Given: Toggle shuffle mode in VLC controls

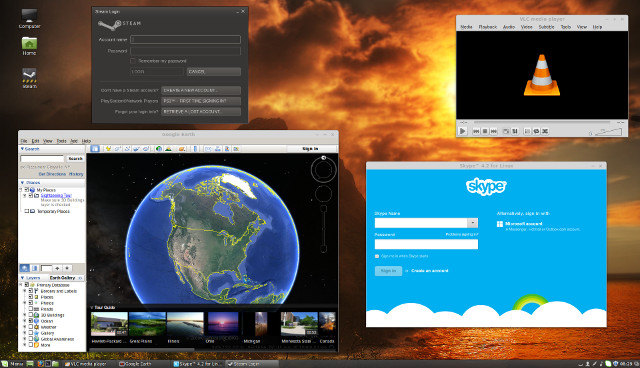Looking at the screenshot, I should pos(545,131).
